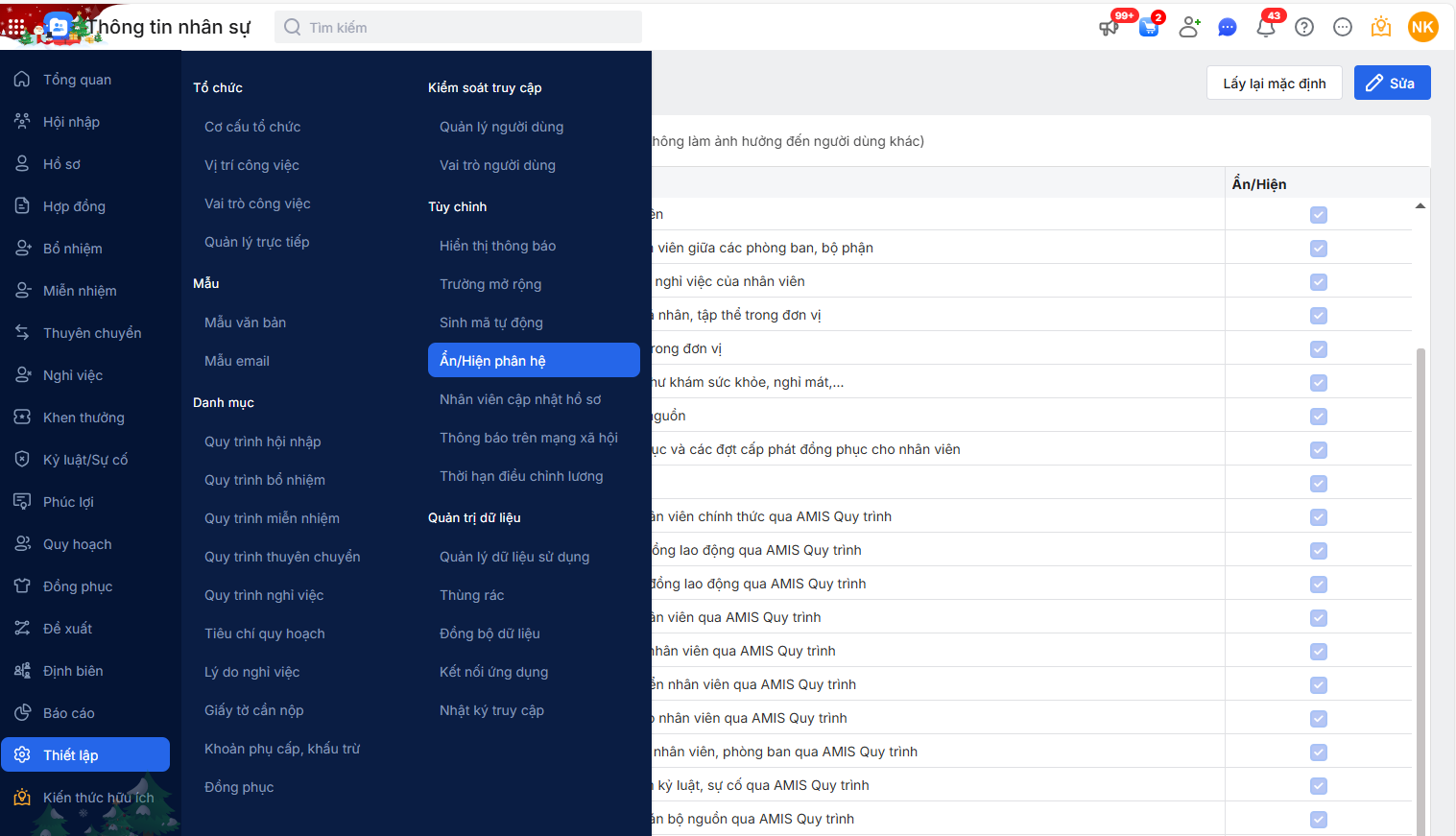Toggle checkbox for 'khám sức khỏe, nghỉ mát' row

(x=1319, y=383)
